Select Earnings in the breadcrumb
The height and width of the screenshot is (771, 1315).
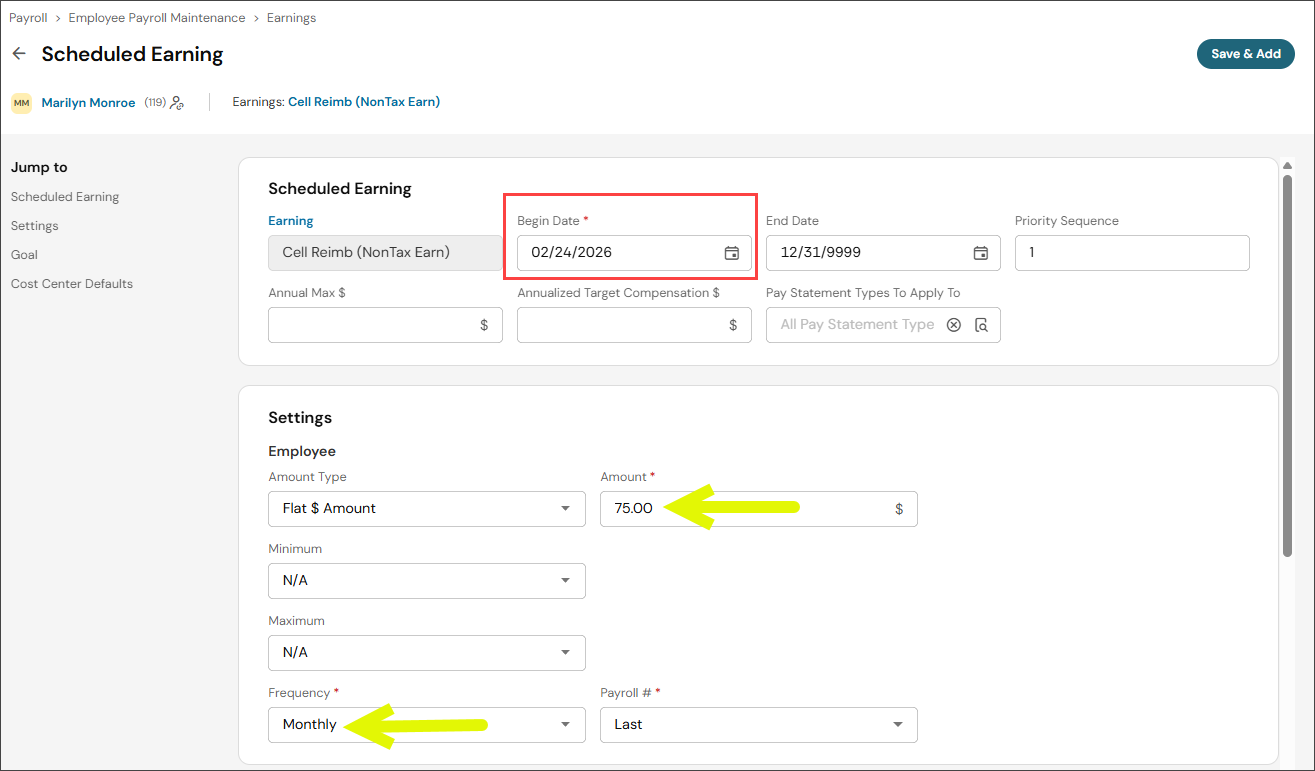[291, 18]
